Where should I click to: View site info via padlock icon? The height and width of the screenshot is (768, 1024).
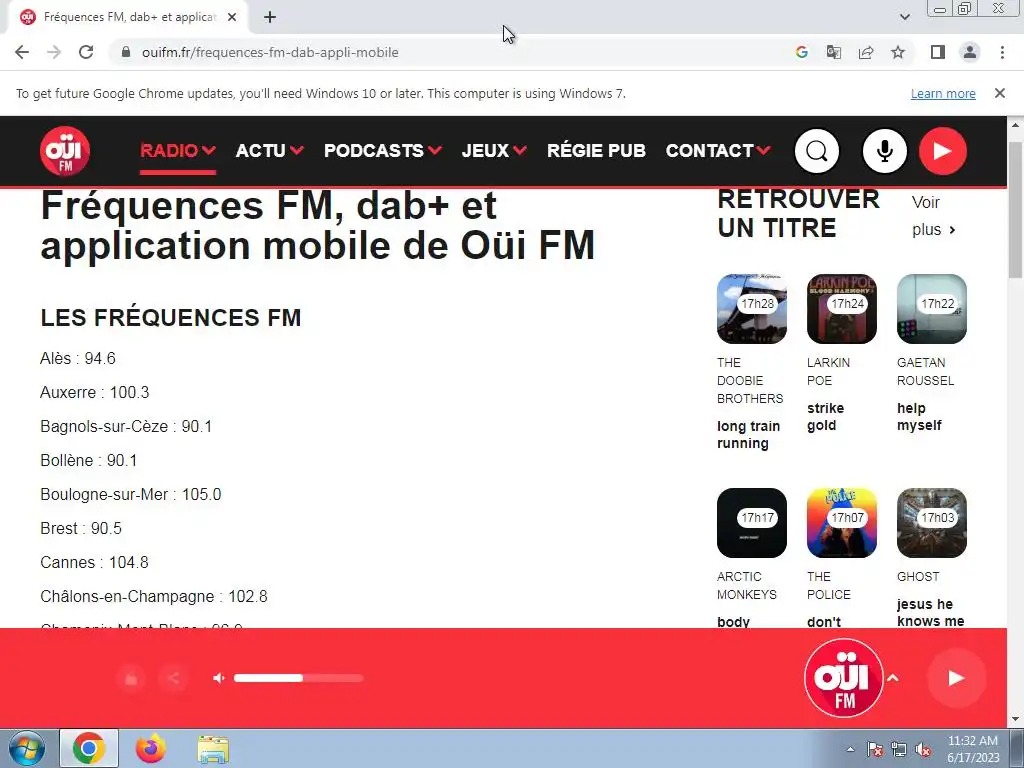127,52
